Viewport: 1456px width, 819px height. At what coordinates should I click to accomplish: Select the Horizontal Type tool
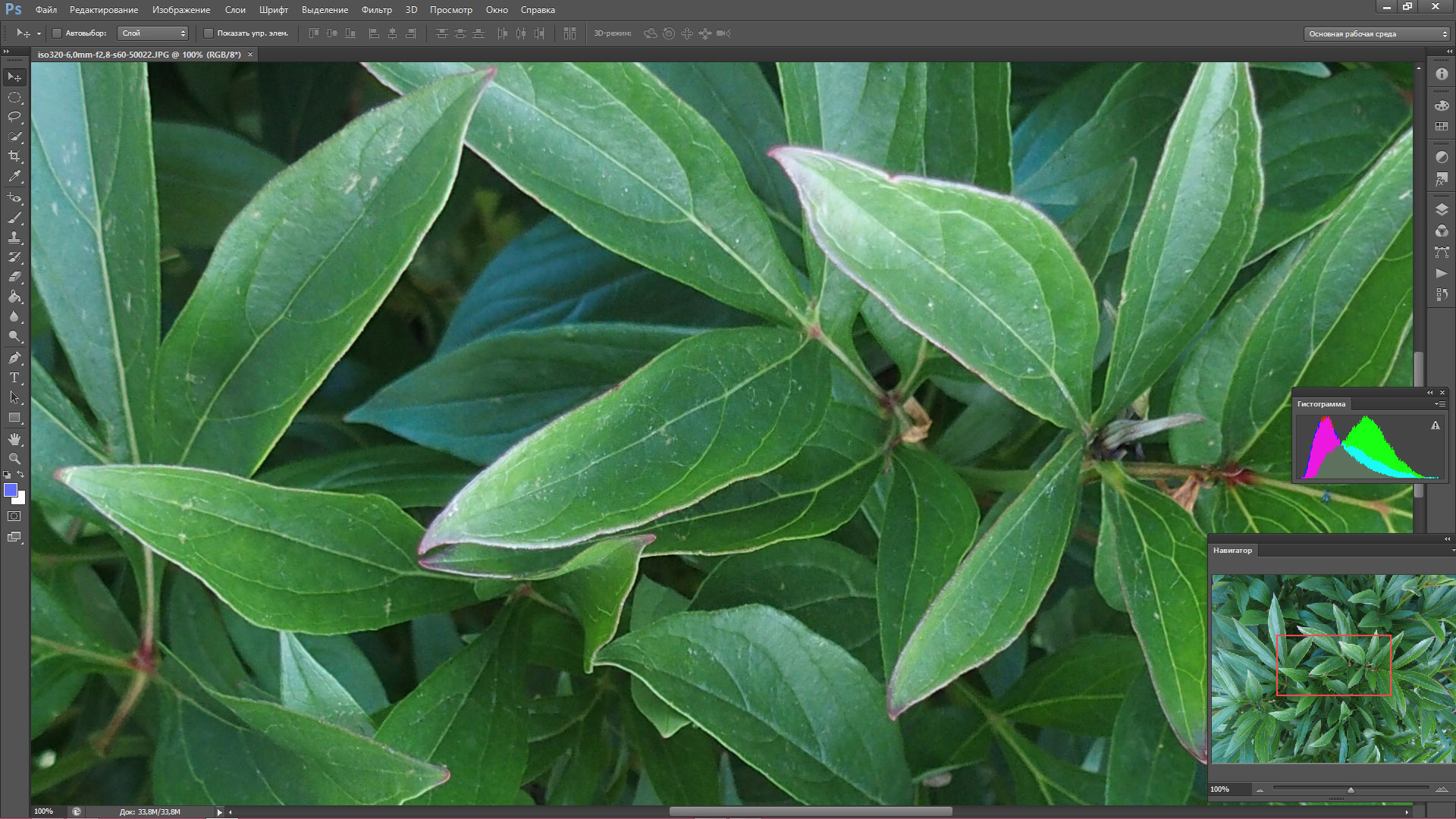(x=14, y=378)
